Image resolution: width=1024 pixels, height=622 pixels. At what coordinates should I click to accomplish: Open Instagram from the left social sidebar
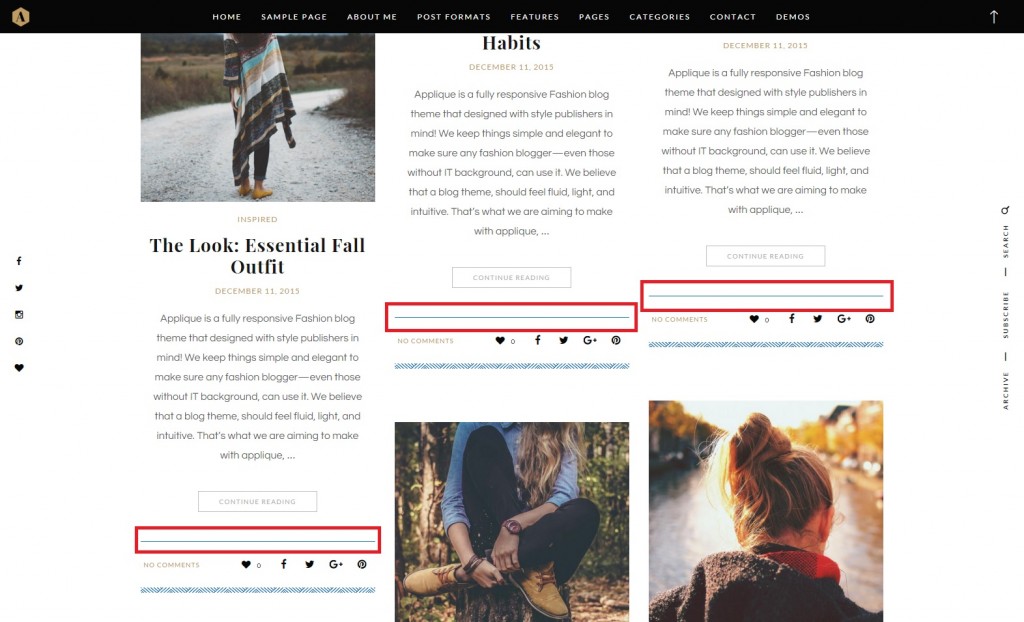[19, 314]
